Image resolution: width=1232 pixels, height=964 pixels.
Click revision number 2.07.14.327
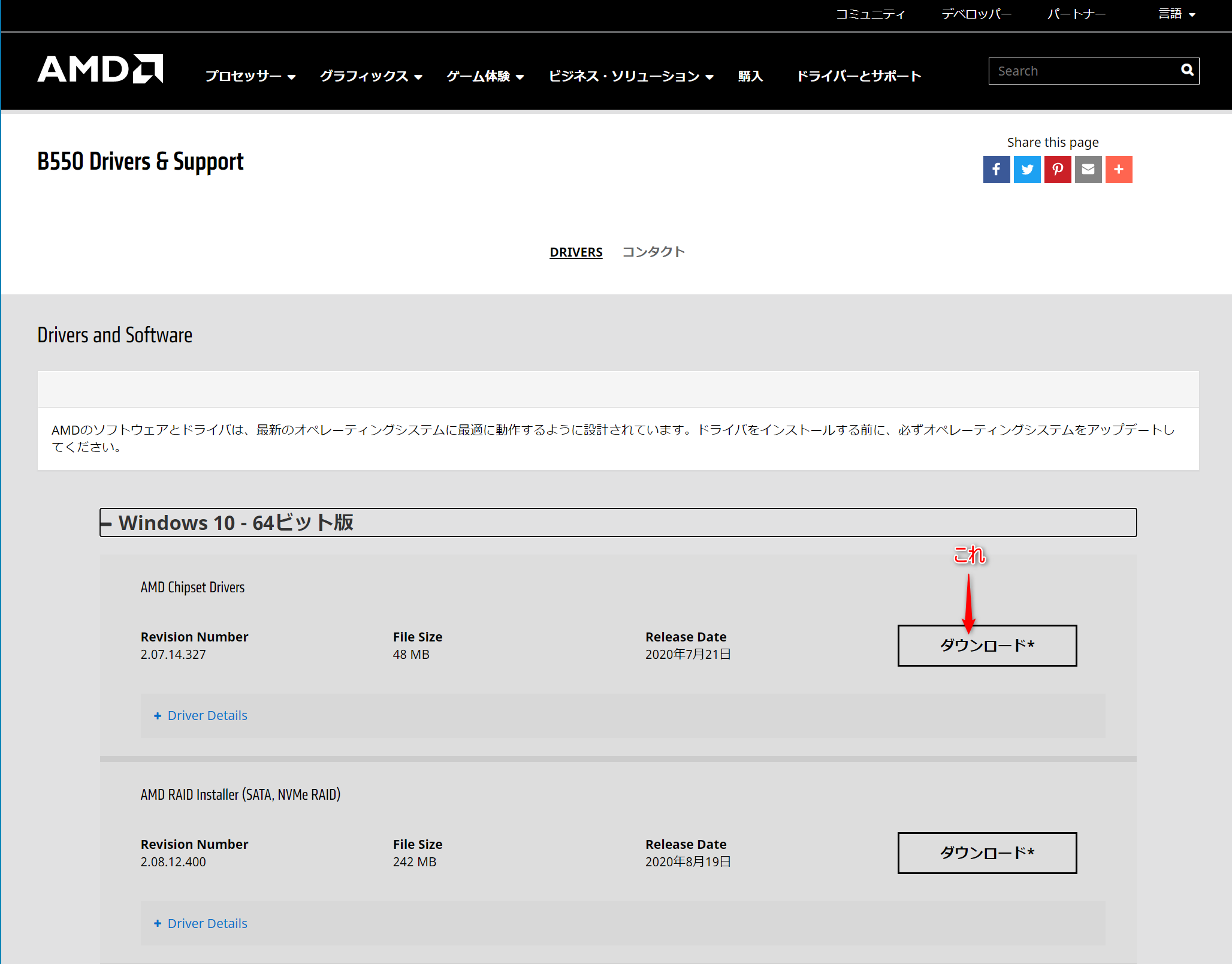[173, 655]
